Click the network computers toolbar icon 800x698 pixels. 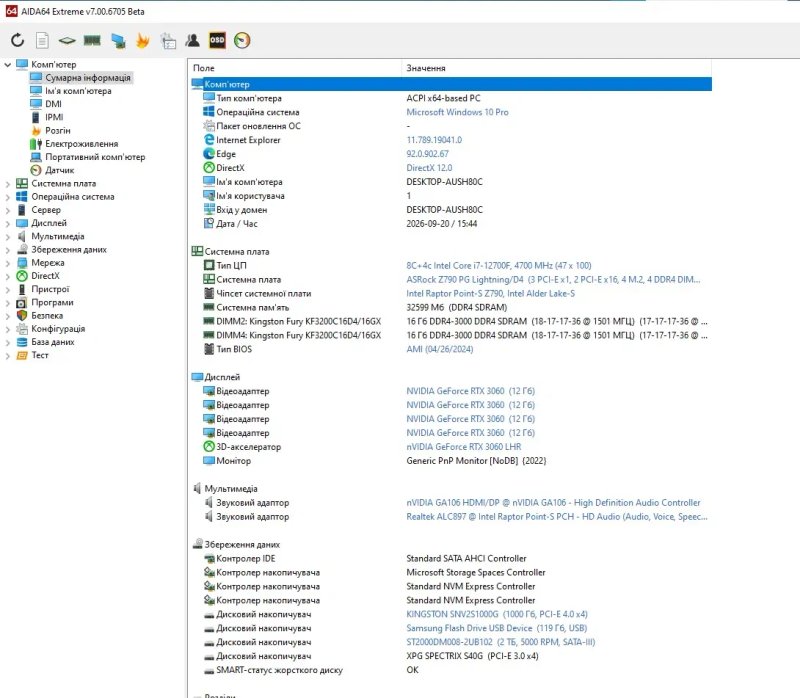pyautogui.click(x=118, y=40)
